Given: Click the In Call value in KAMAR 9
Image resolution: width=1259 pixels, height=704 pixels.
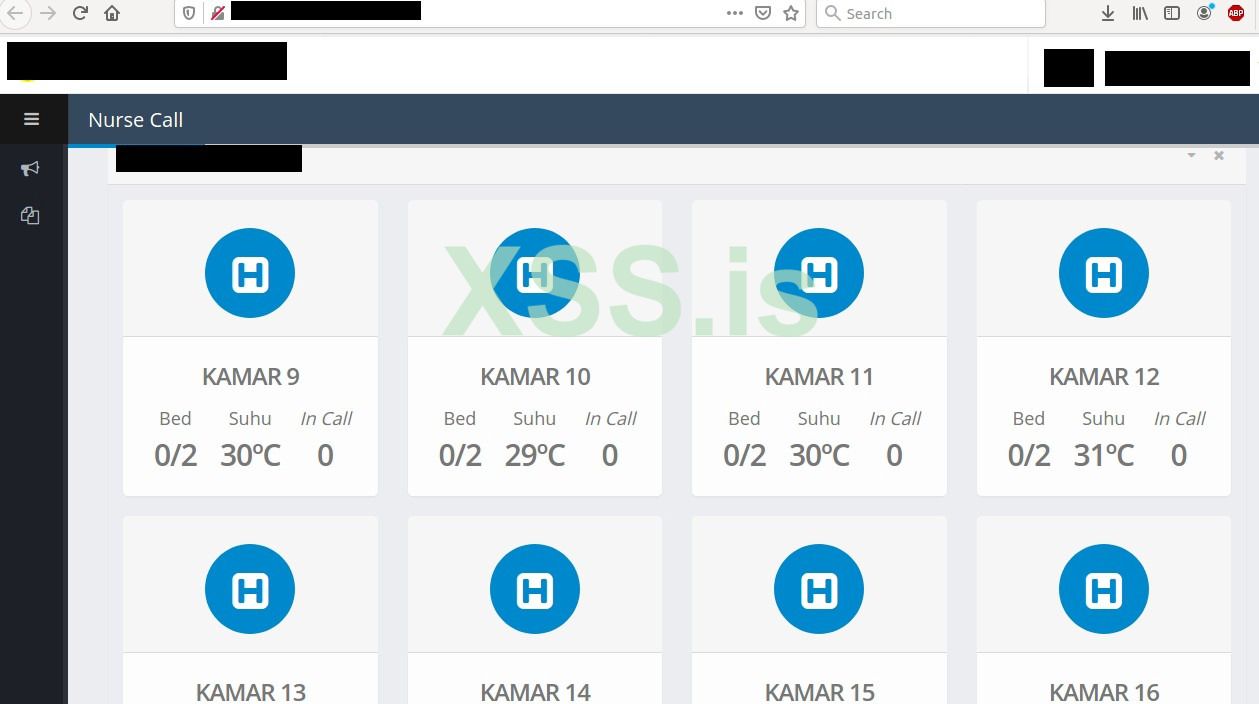Looking at the screenshot, I should (x=325, y=456).
